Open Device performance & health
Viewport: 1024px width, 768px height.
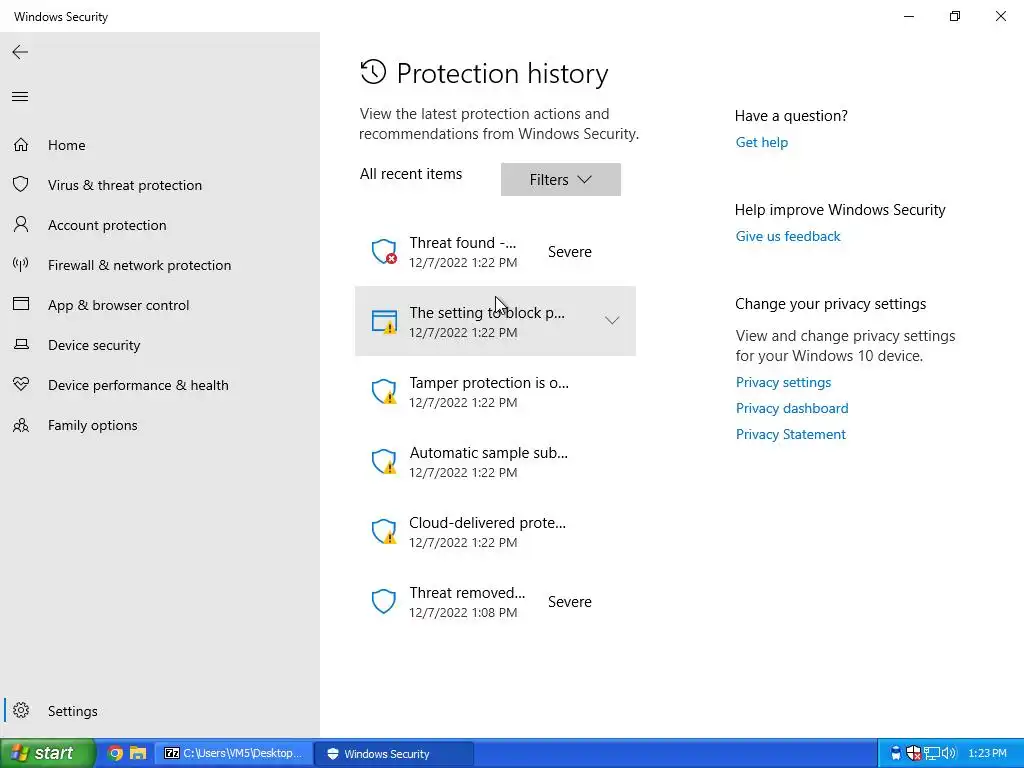coord(138,385)
